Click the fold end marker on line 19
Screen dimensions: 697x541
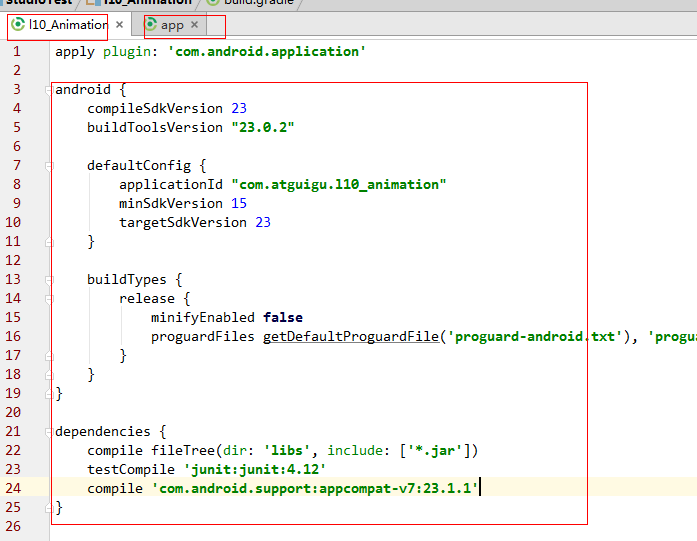(48, 394)
